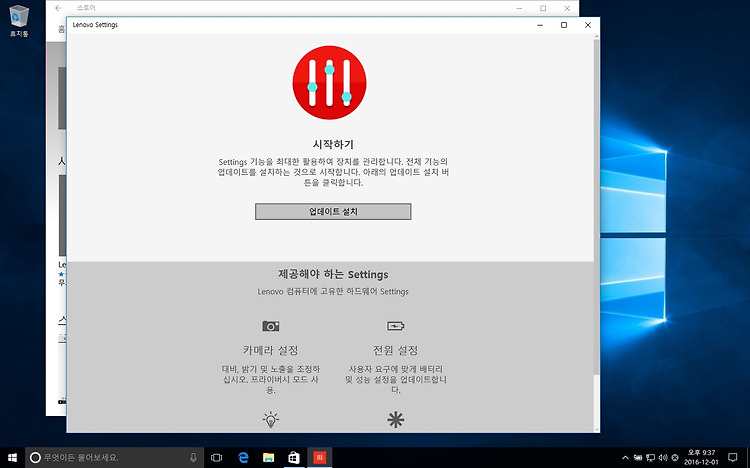
Task: Click the Cortana microphone icon
Action: [193, 457]
